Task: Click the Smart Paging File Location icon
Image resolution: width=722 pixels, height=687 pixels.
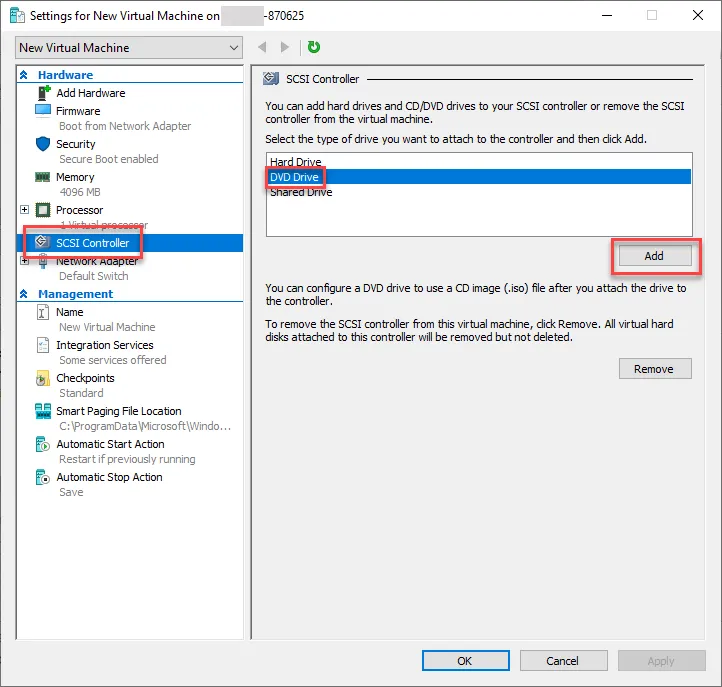Action: point(43,411)
